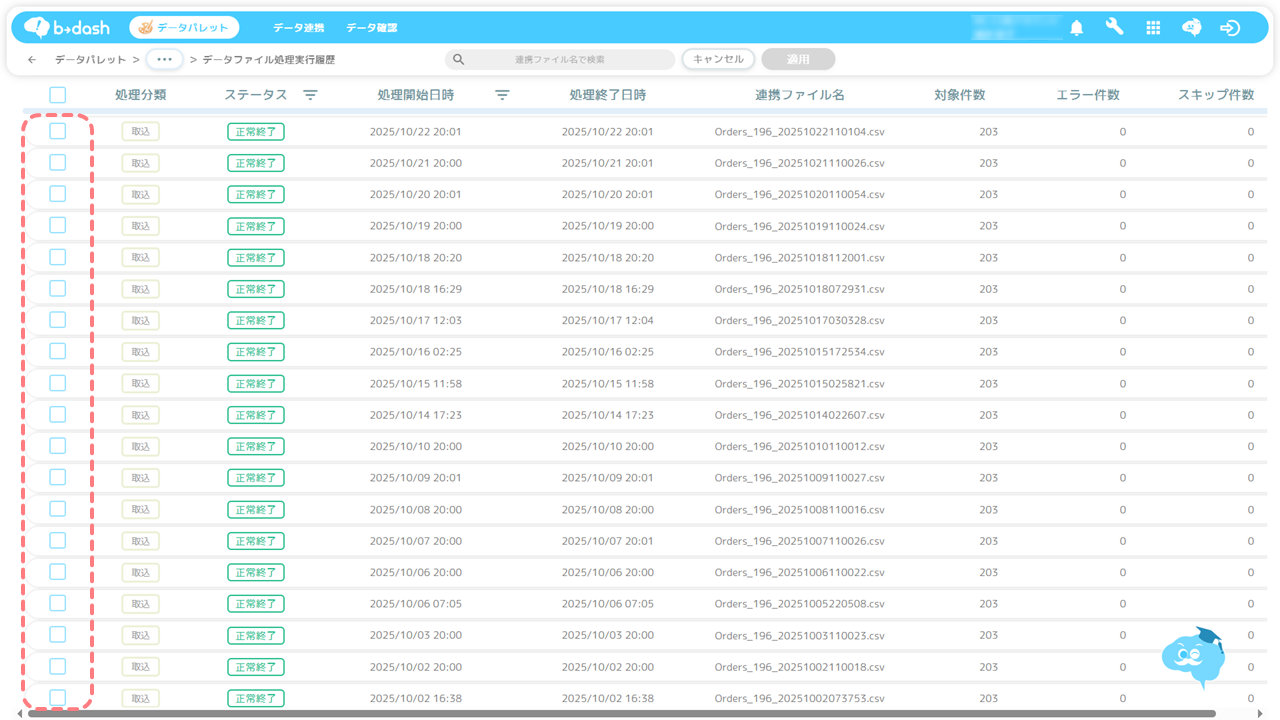Toggle the select-all header checkbox
The image size is (1280, 720).
click(58, 95)
